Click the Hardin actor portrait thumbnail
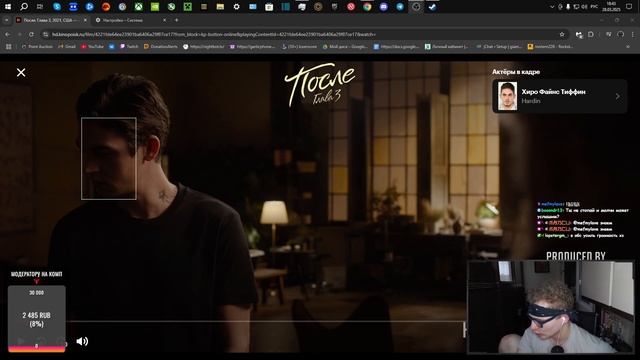Screen dimensions: 640x360 (507, 96)
